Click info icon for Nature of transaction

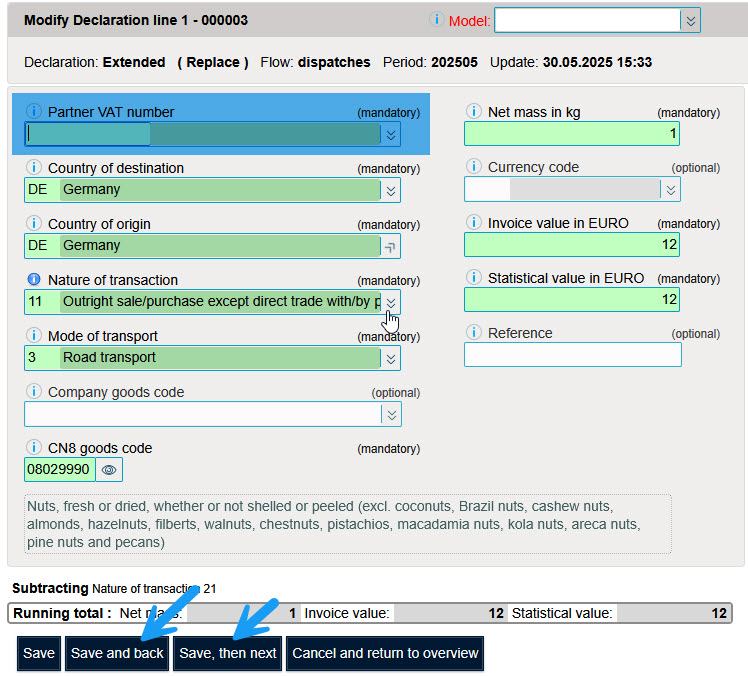33,279
